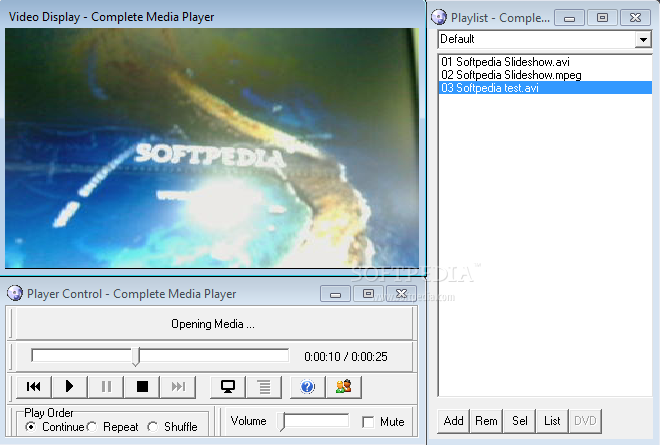Open help question mark icon
Viewport: 660px width, 445px height.
(x=308, y=386)
